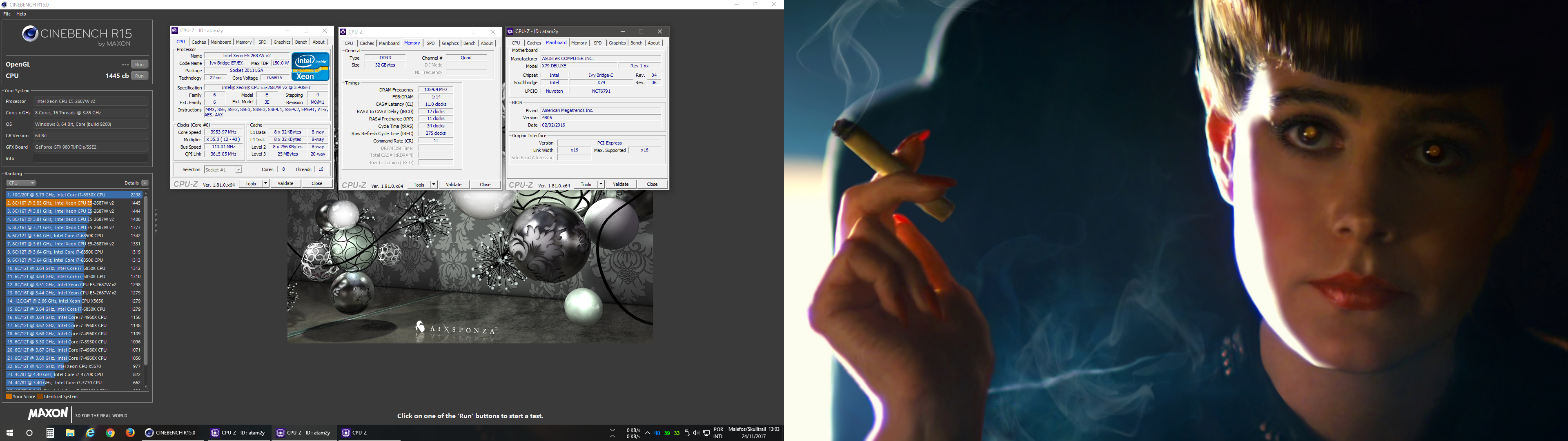Click Close button in left CPU-Z window
The height and width of the screenshot is (441, 1568).
317,183
